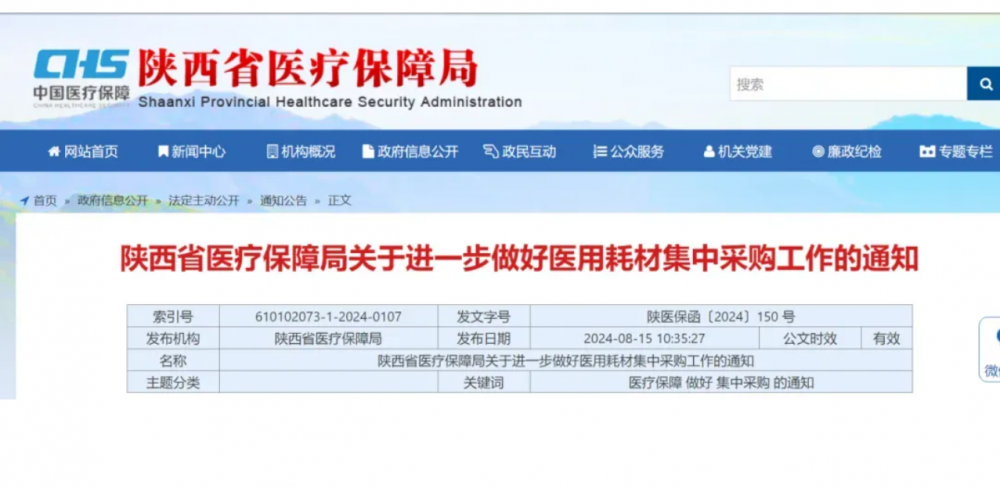The height and width of the screenshot is (487, 1000).
Task: Navigate to 法定主动公开 breadcrumb link
Action: tap(204, 200)
